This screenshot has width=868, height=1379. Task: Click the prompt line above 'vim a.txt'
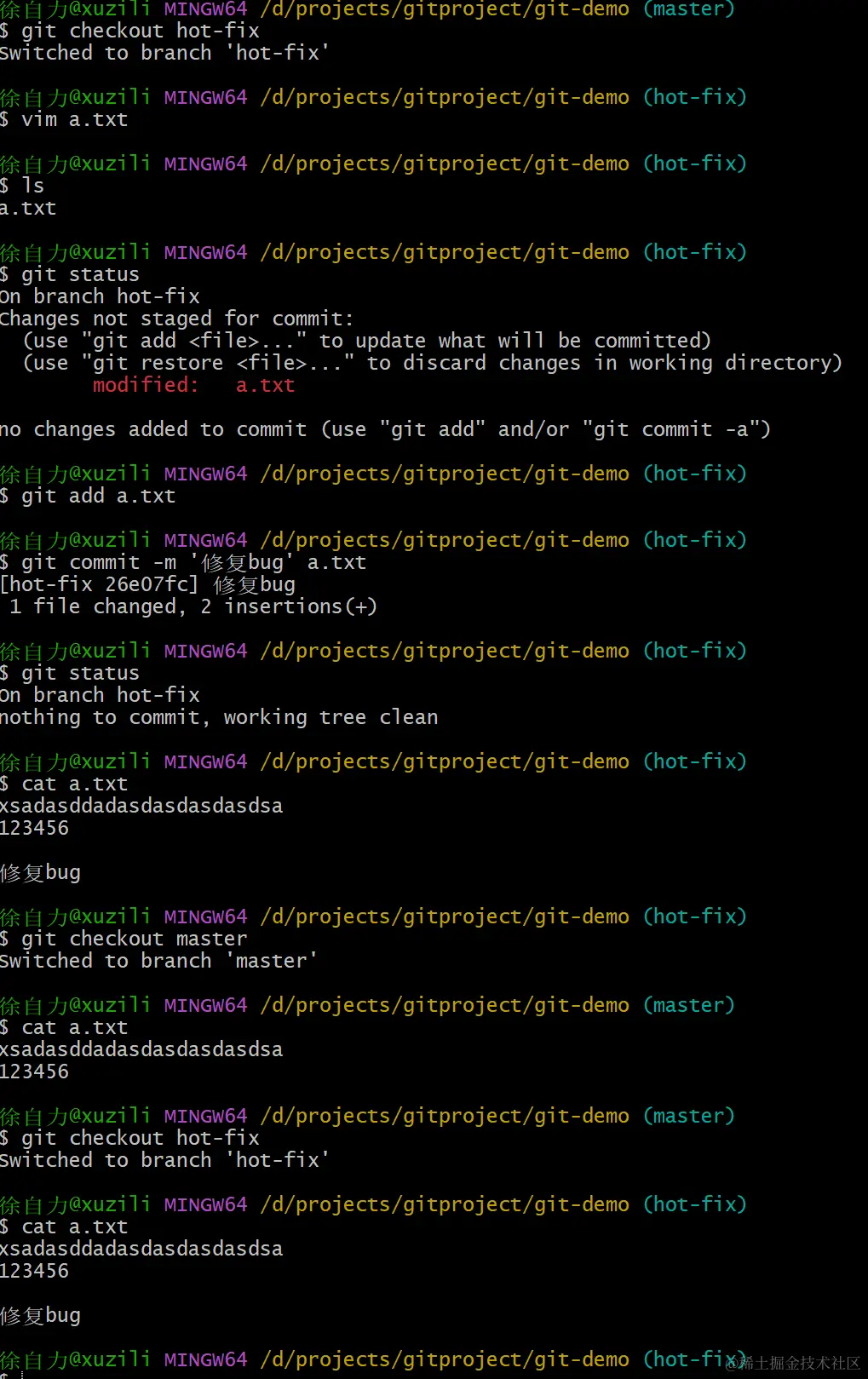click(374, 97)
